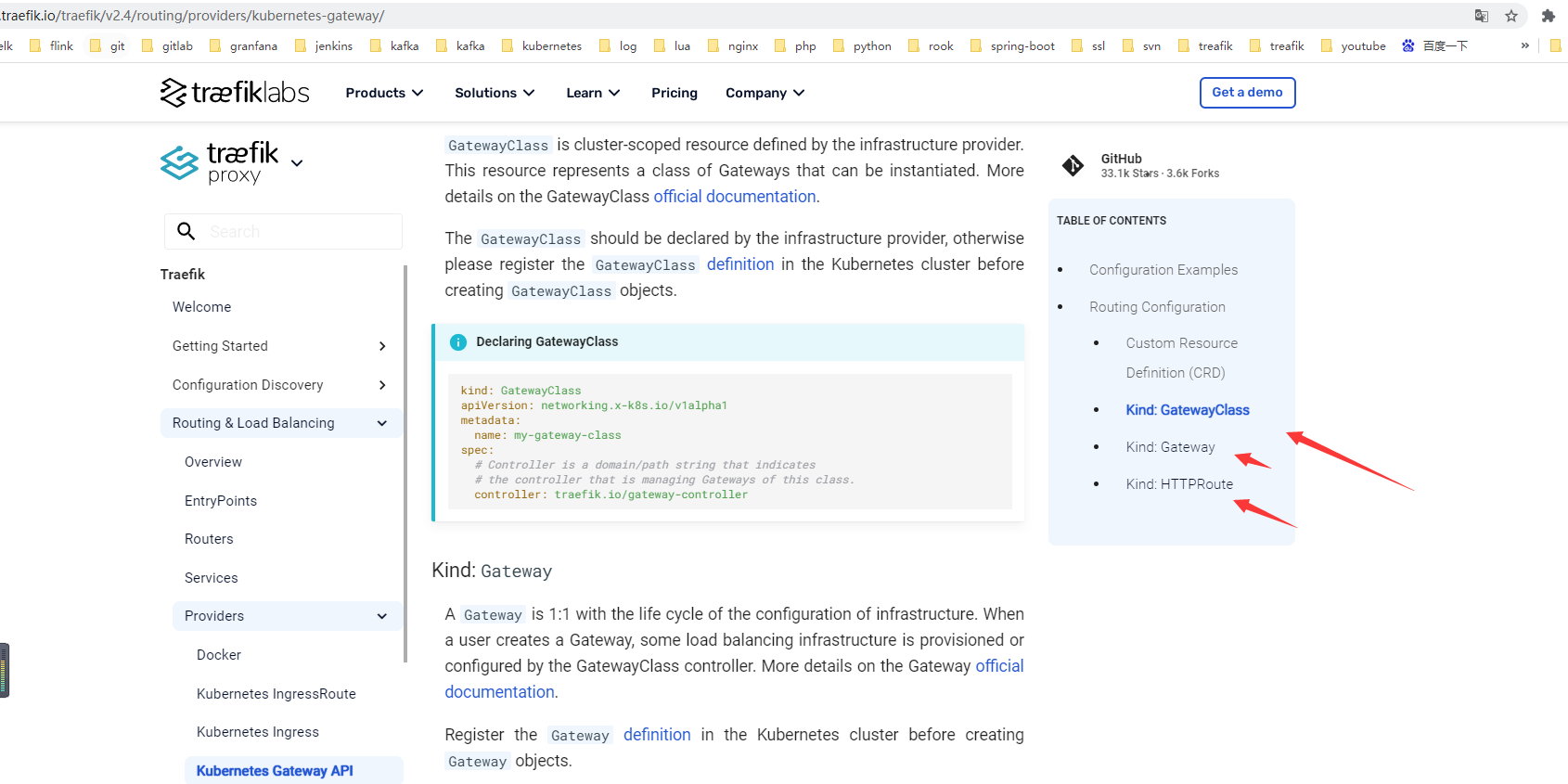Open the log bookmark folder
Viewport: 1568px width, 784px height.
618,45
